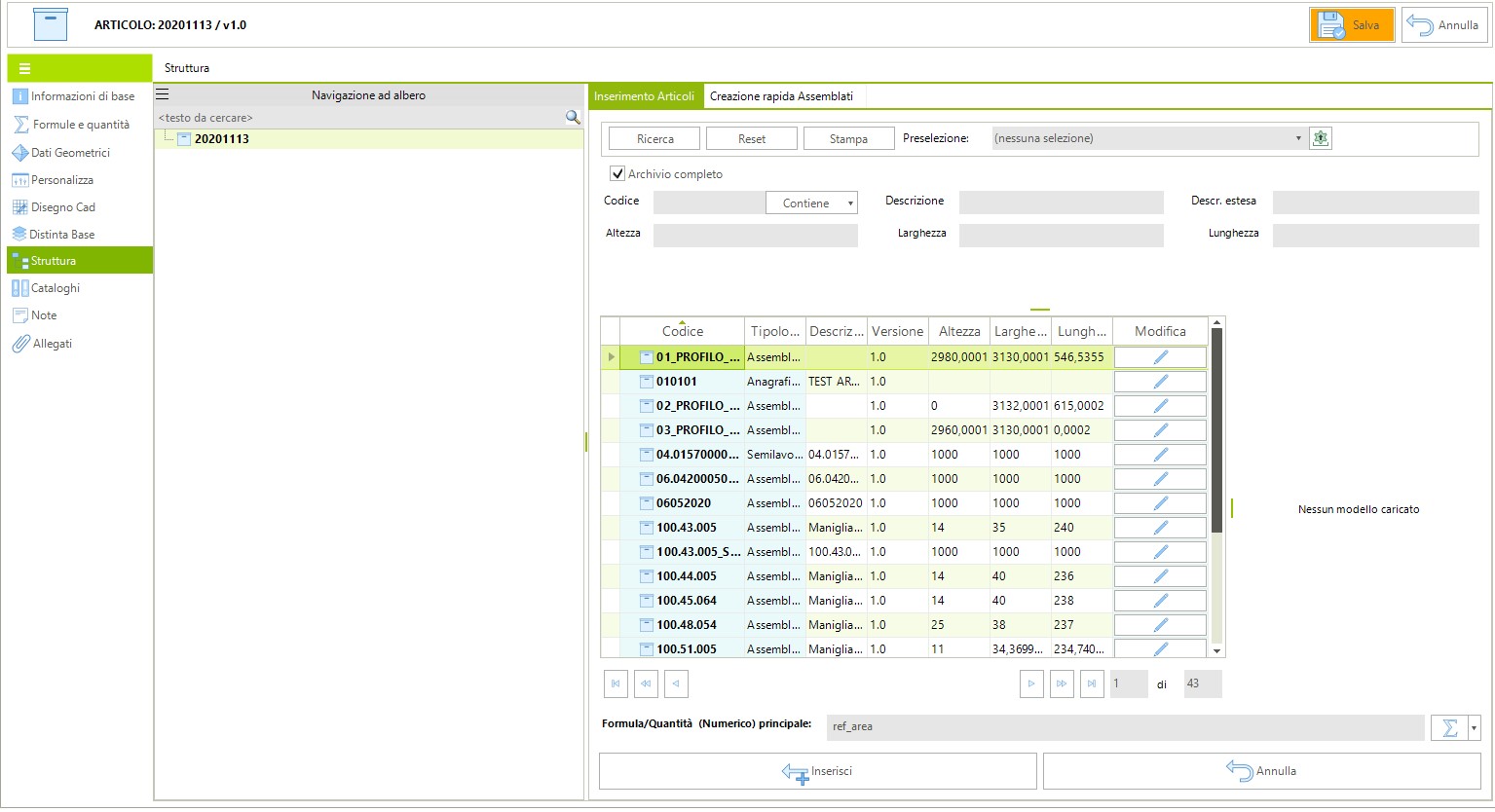Click the Codice filter input field
The width and height of the screenshot is (1495, 812).
[x=709, y=203]
